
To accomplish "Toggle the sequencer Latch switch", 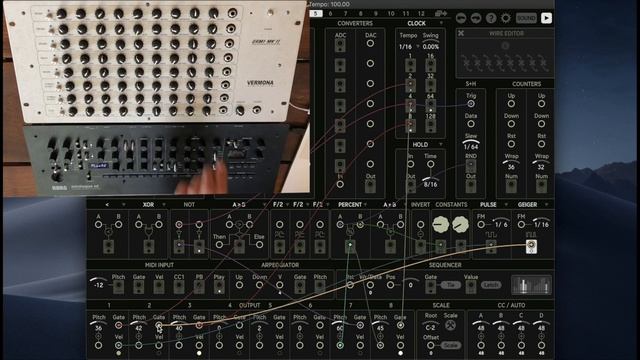I will [x=491, y=285].
